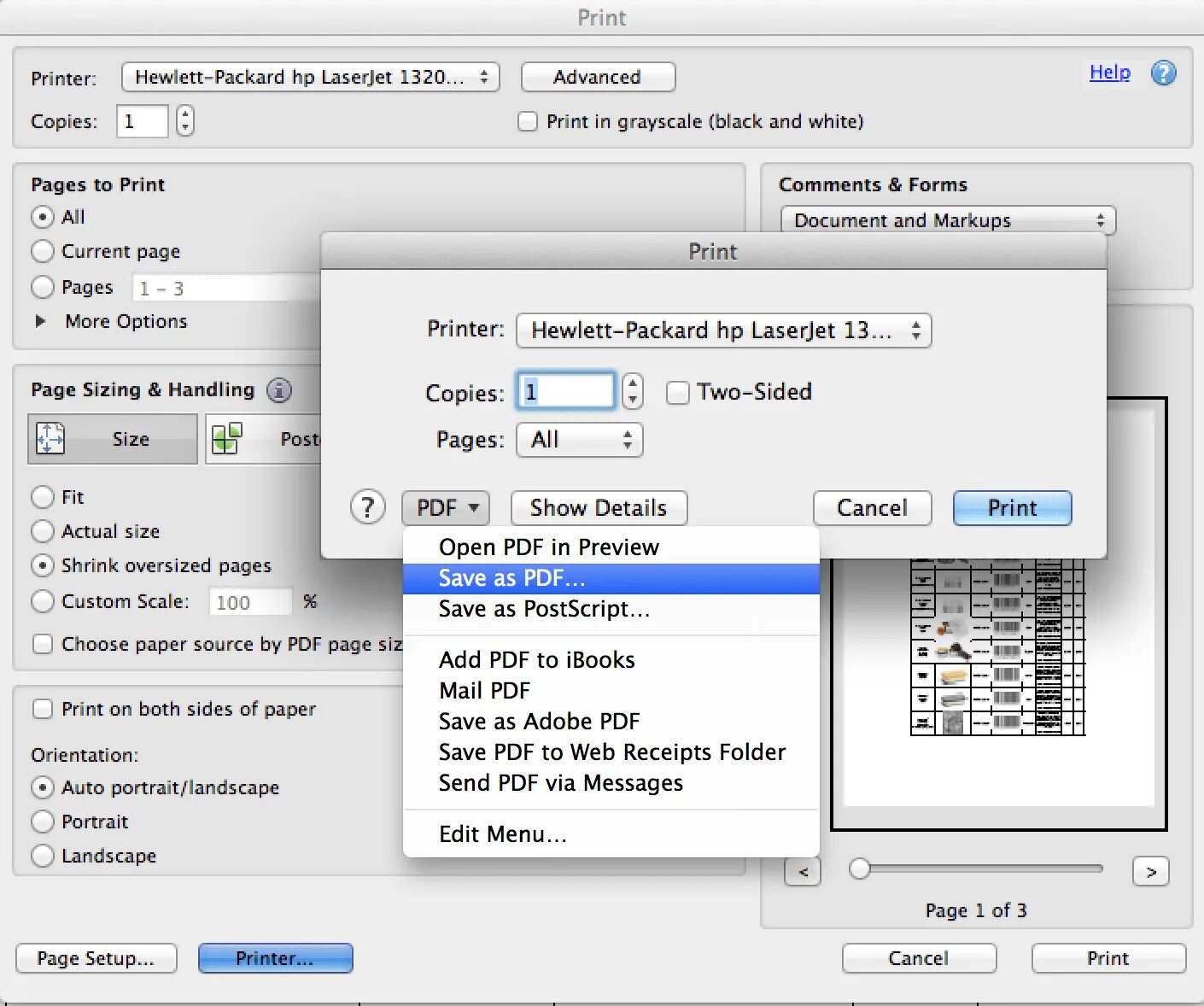Tick Choose paper source by PDF page size
The image size is (1204, 1006).
[42, 644]
